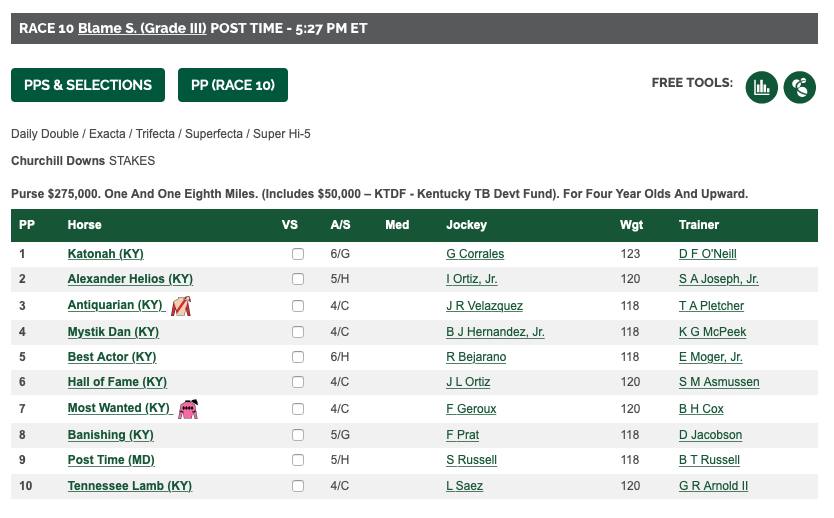Open Post Time (MD) horse link

(x=111, y=460)
